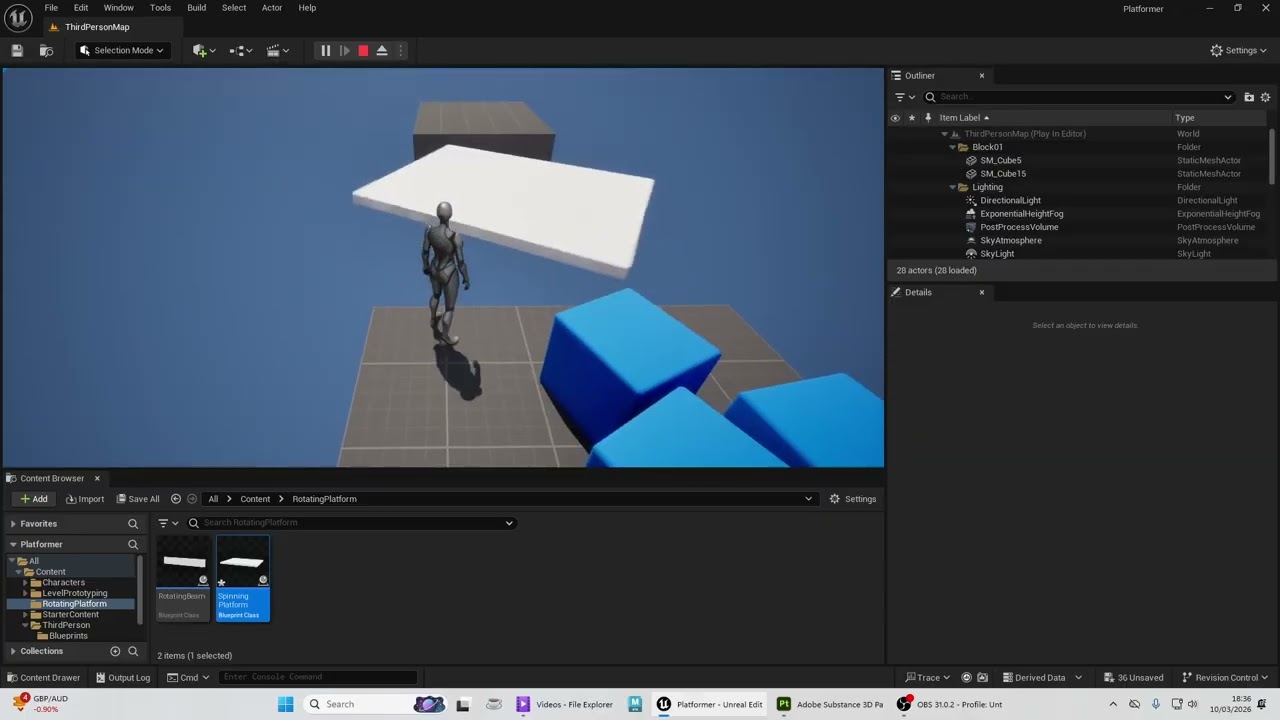This screenshot has height=720, width=1280.
Task: Click the Outliner search field
Action: 1079,97
